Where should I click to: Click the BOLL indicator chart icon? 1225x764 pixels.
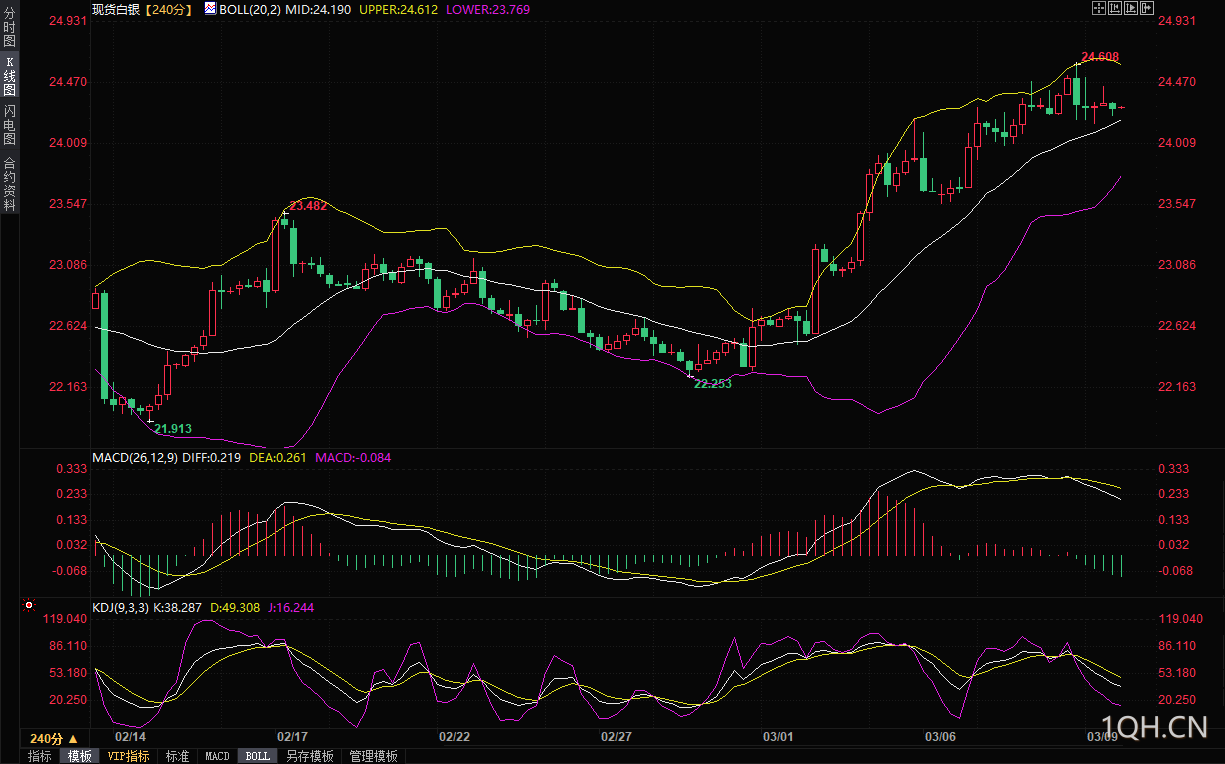pos(210,8)
